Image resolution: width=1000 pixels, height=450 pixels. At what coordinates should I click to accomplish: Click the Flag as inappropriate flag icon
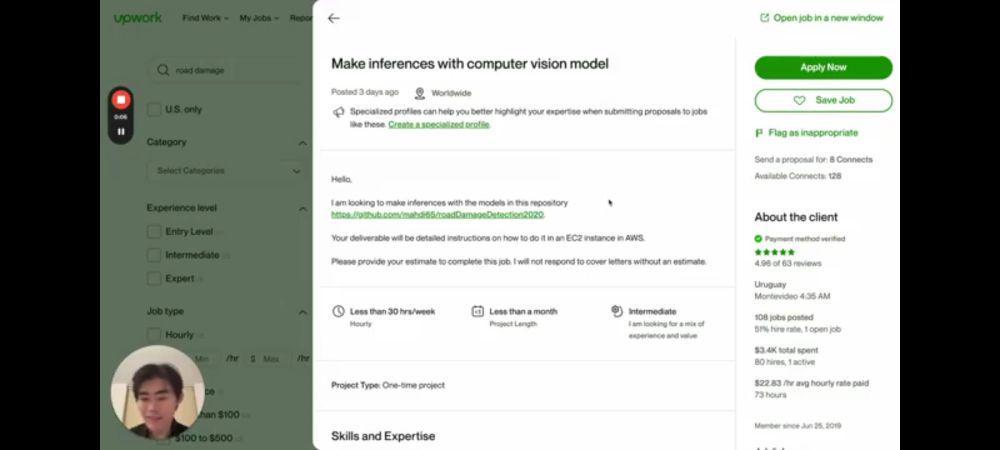pyautogui.click(x=759, y=133)
